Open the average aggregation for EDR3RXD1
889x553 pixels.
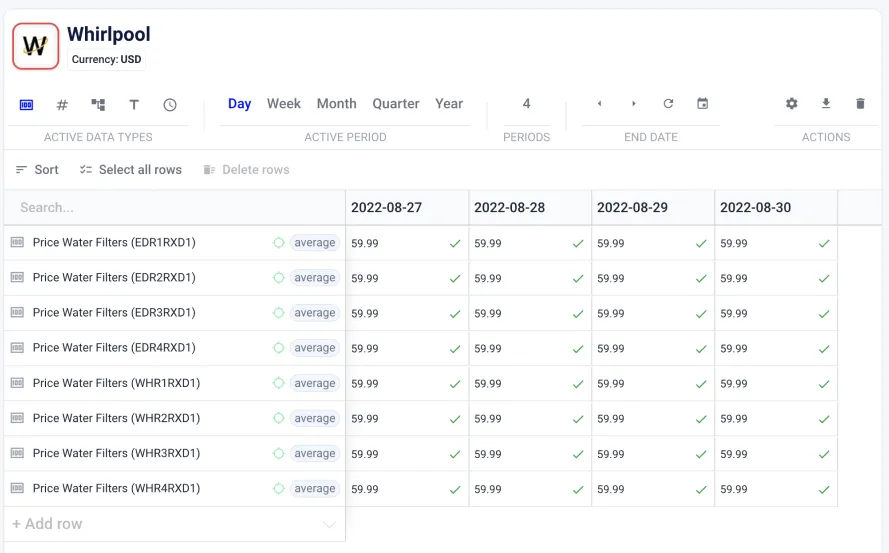(x=315, y=313)
